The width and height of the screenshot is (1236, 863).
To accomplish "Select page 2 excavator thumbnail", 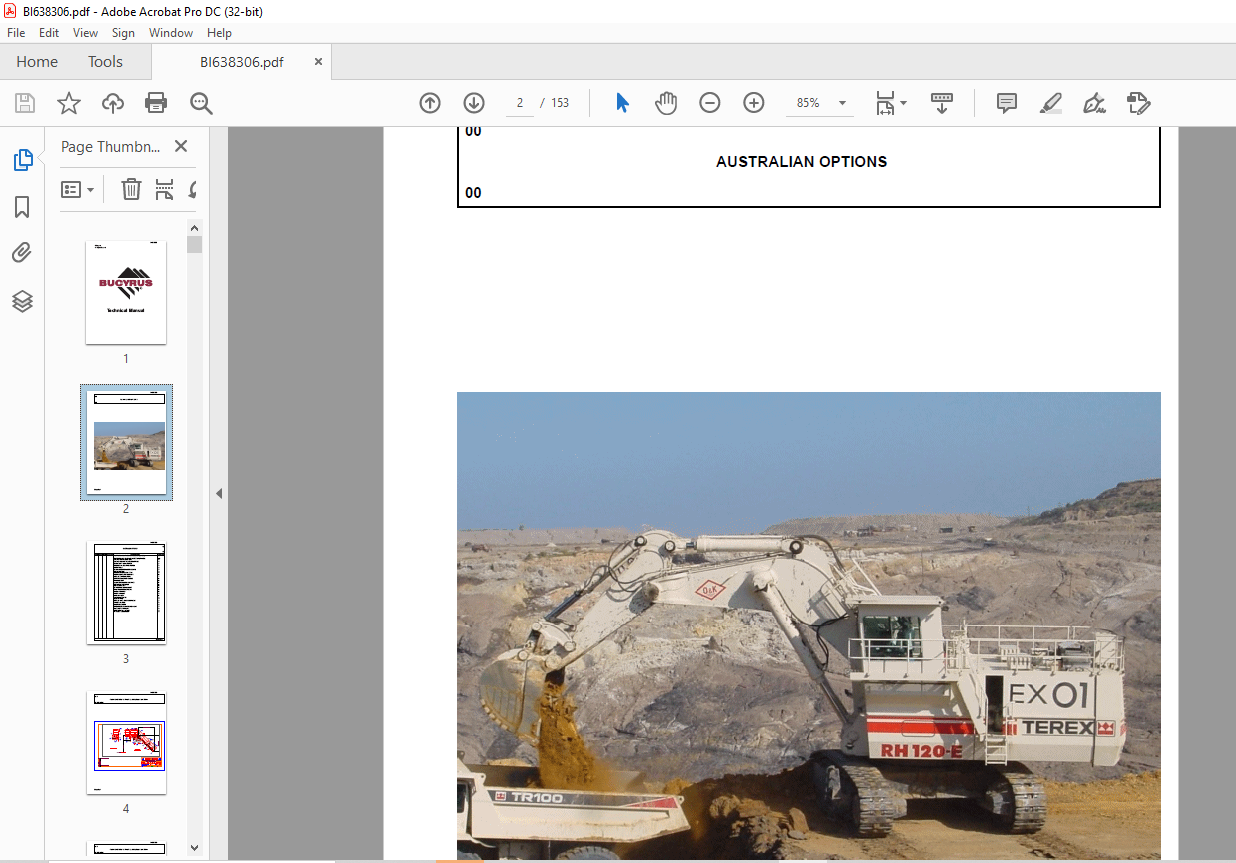I will [126, 442].
